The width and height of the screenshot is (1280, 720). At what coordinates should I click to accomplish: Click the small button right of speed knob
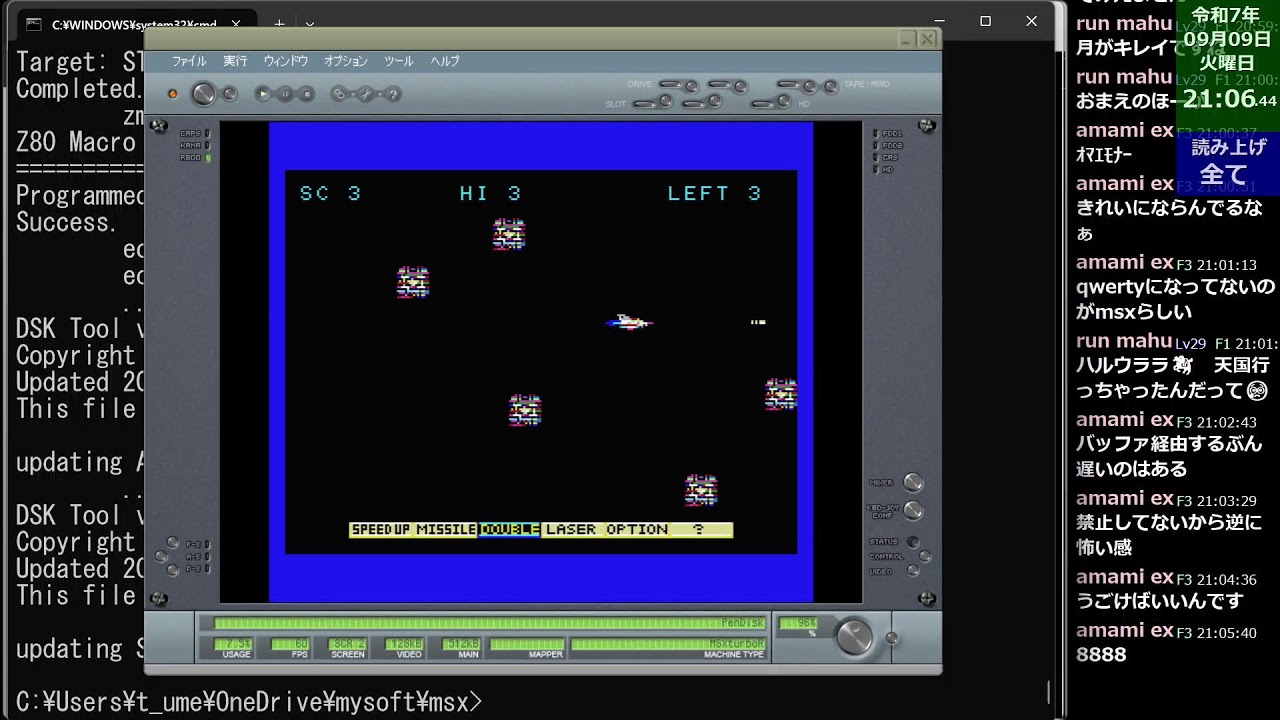892,638
